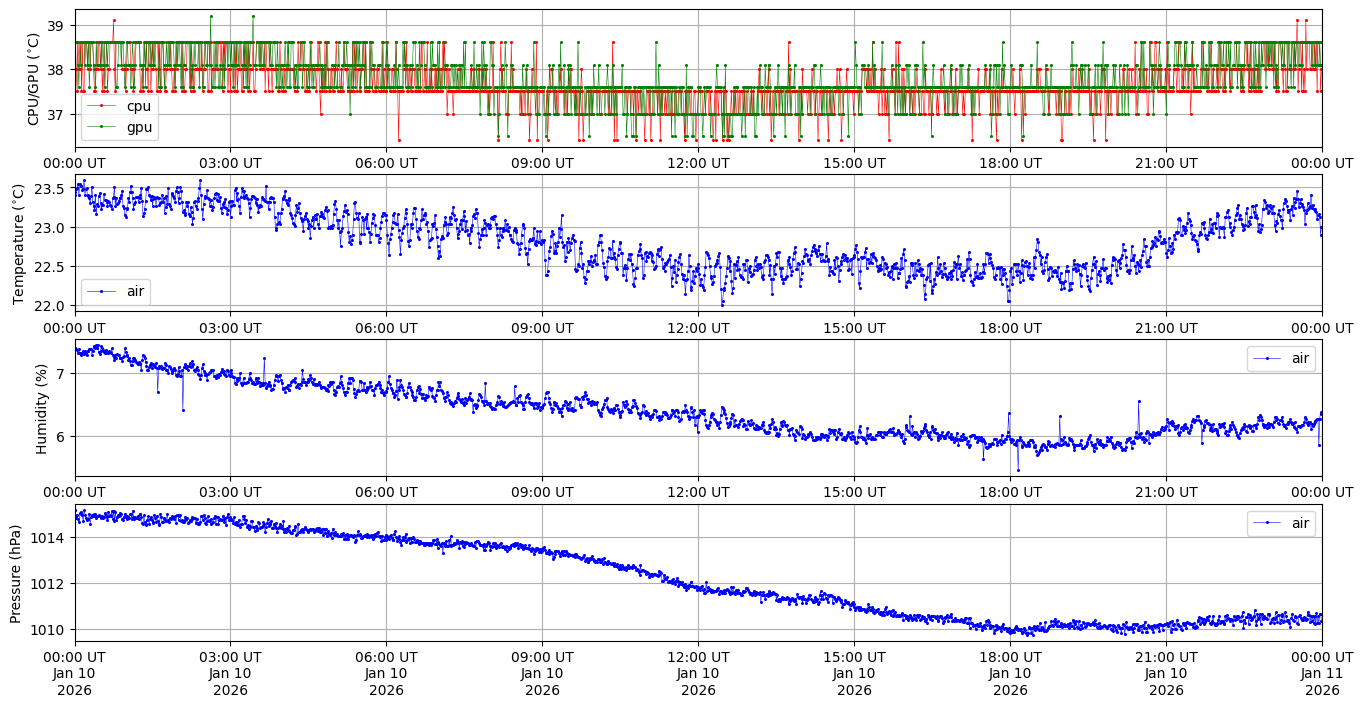Screen dimensions: 1363x707
Task: Click the Temperature (°C) y-axis label
Action: 19,243
